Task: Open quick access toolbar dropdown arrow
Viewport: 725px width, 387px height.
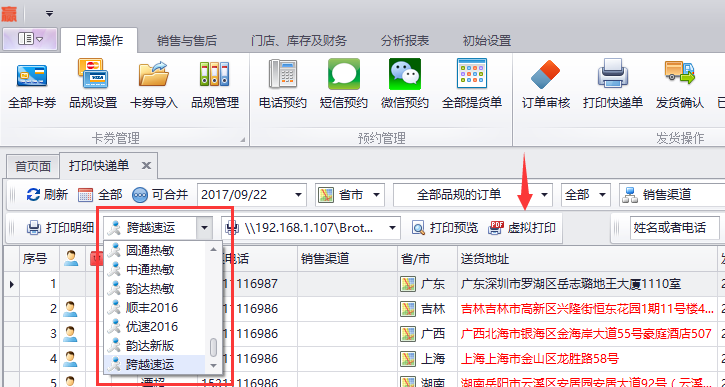Action: point(49,14)
